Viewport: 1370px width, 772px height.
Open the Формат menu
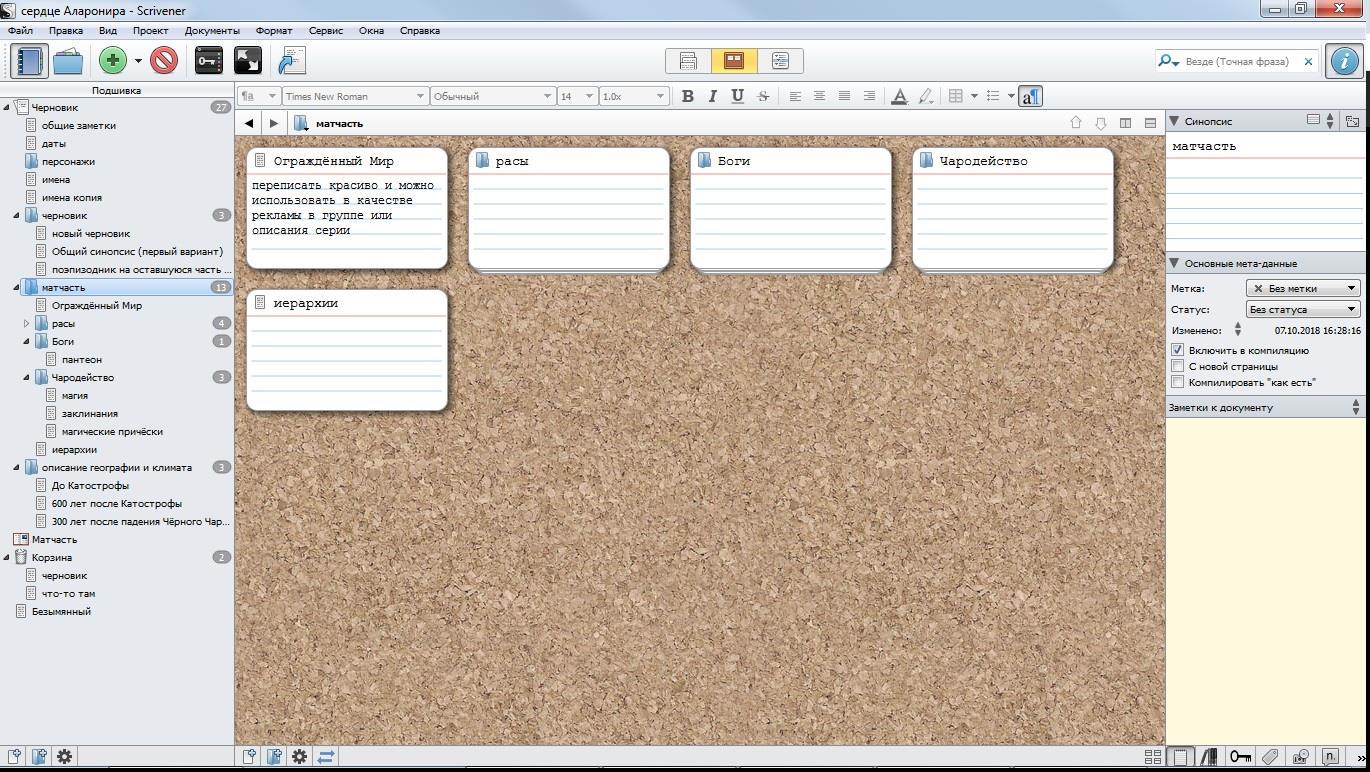[274, 30]
